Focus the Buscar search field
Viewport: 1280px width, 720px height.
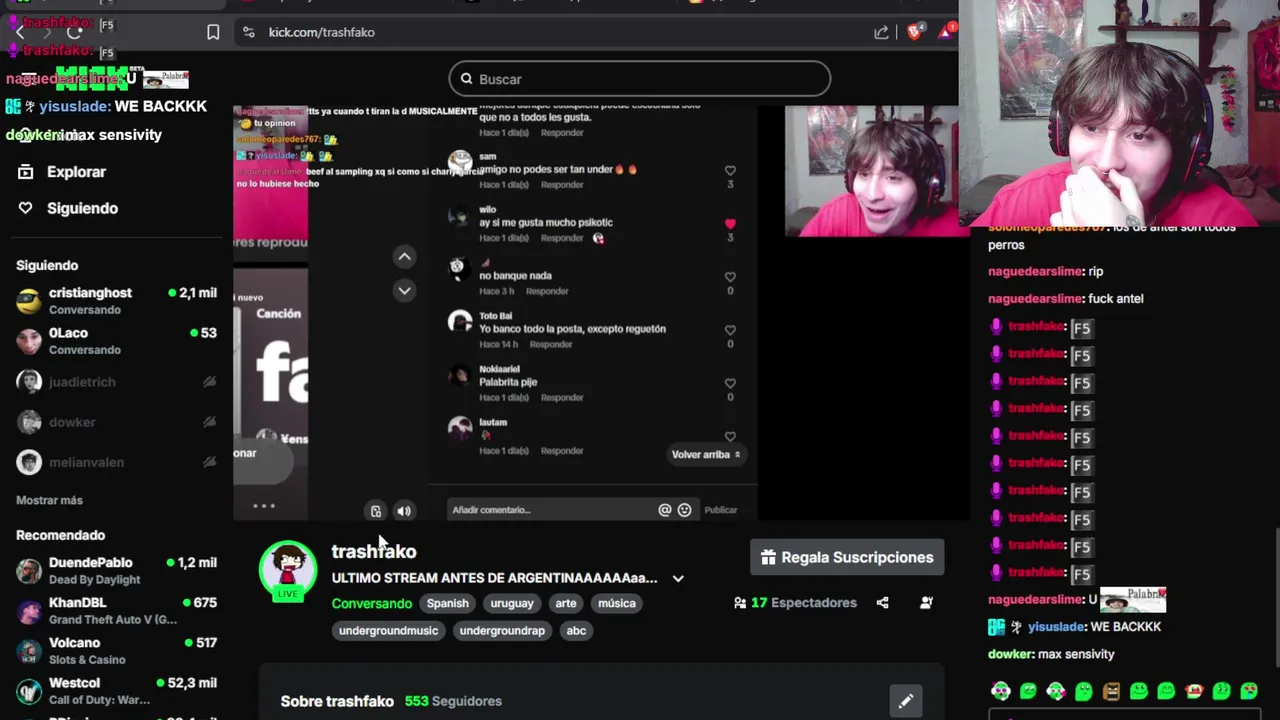(x=640, y=79)
